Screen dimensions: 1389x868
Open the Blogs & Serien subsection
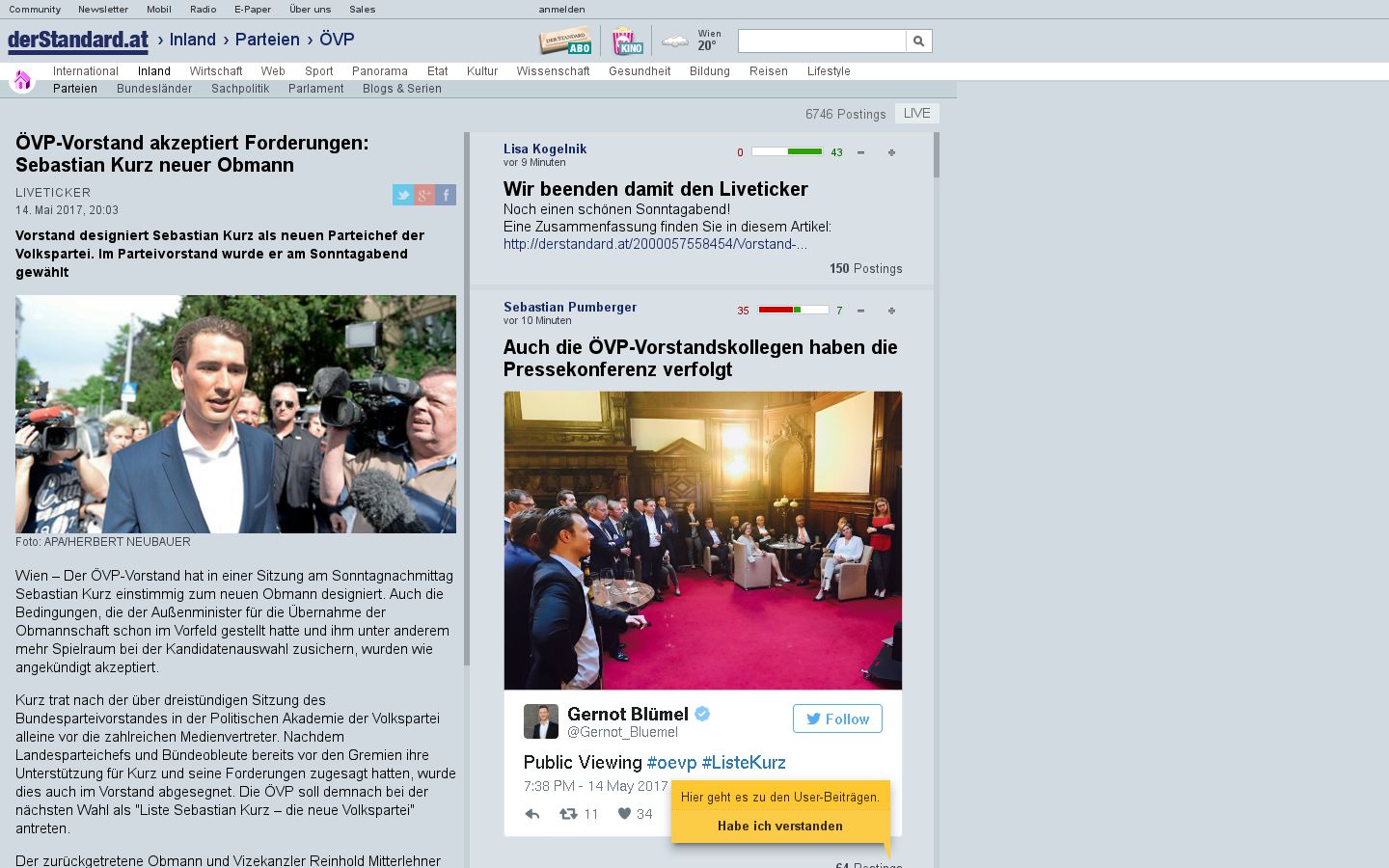(x=402, y=89)
